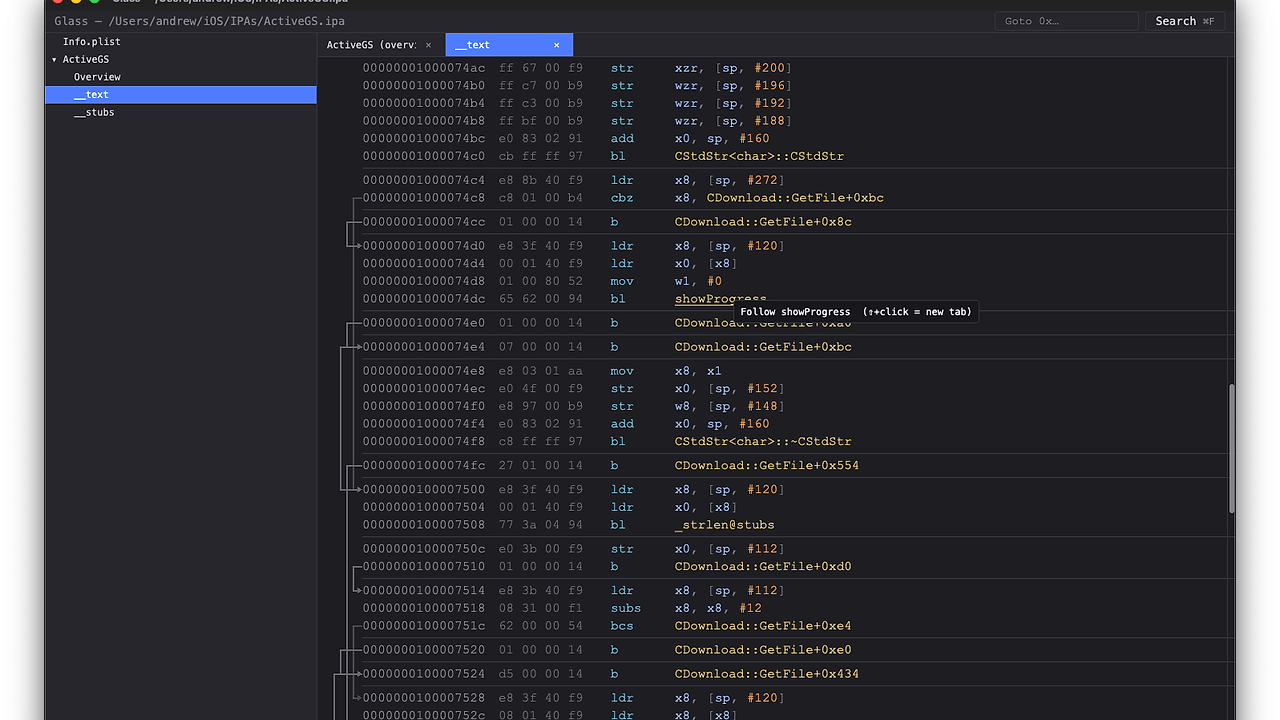Click operand 'x0, [sp, #152]'
The image size is (1280, 720).
pyautogui.click(x=729, y=388)
